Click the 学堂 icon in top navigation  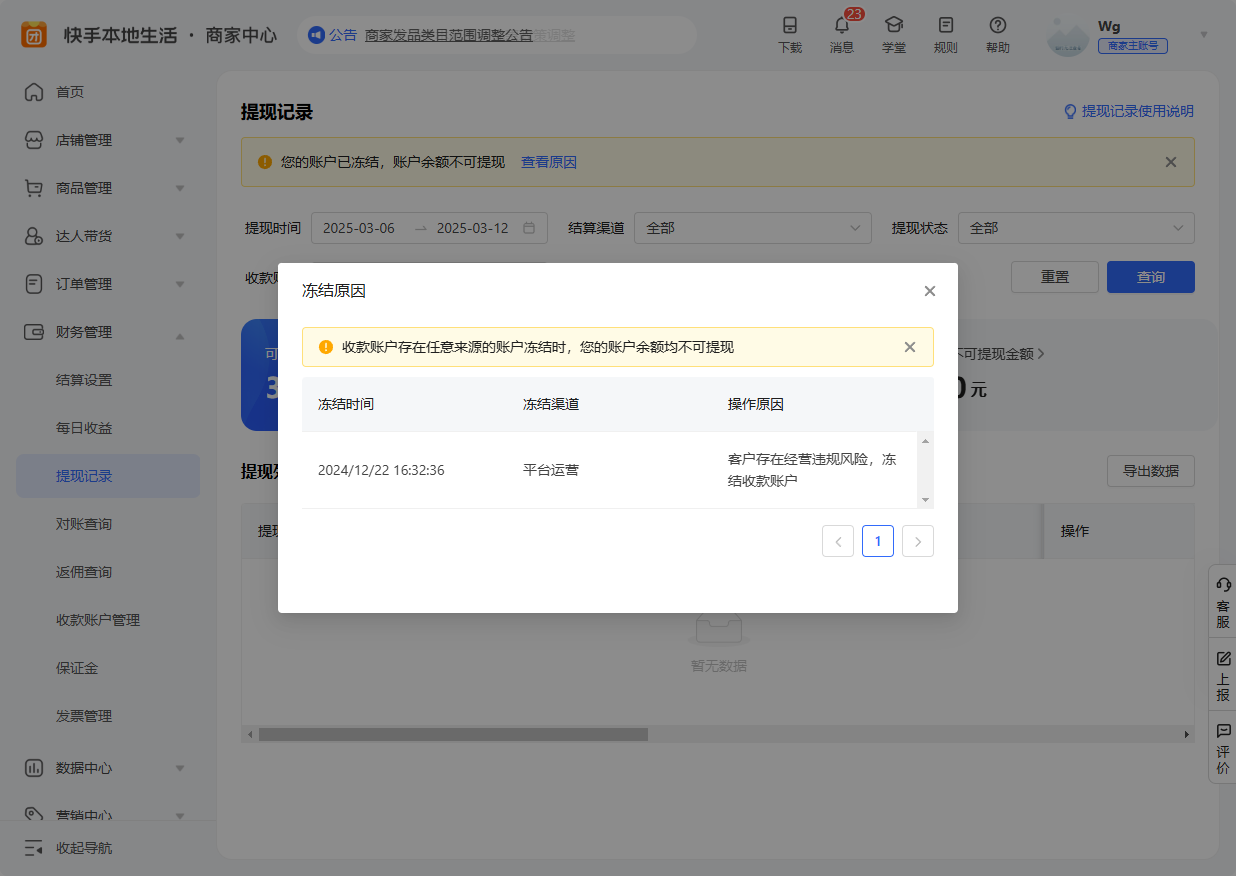[894, 33]
